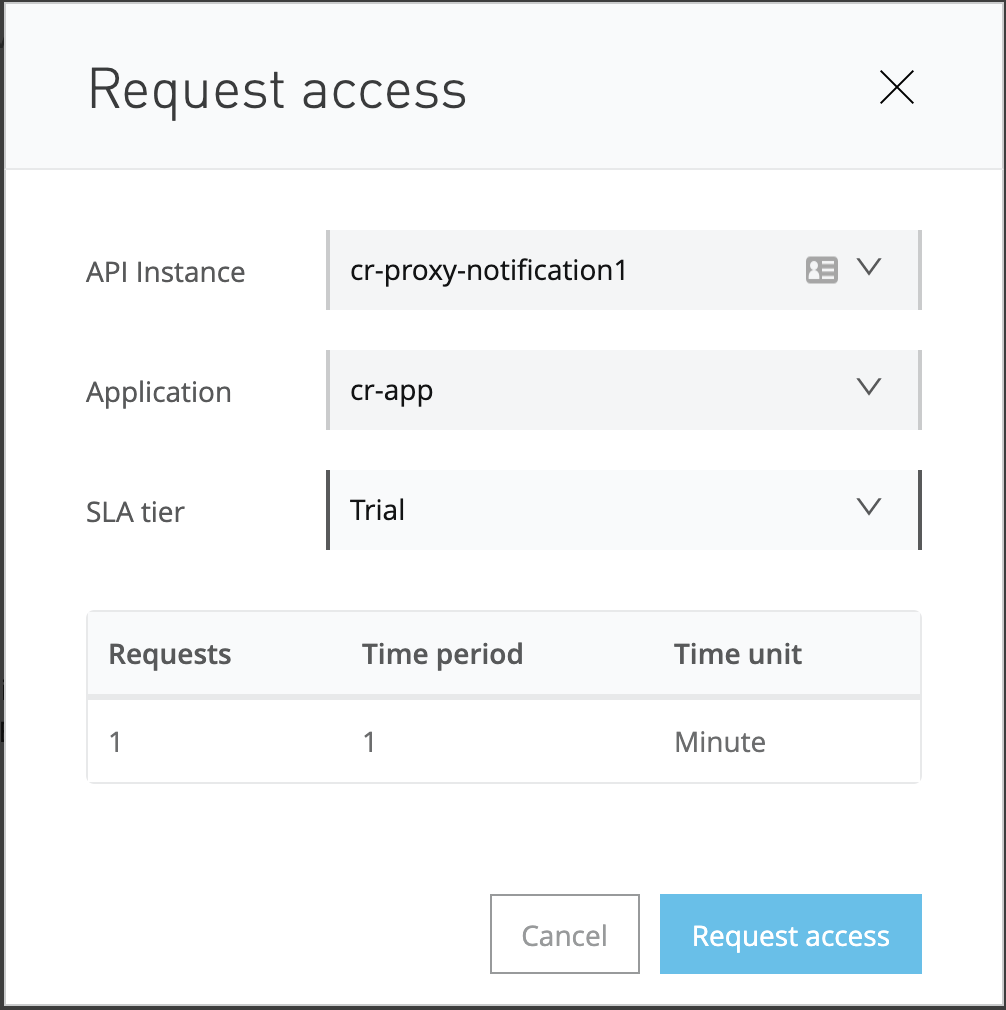Close the Request access dialog
This screenshot has height=1010, width=1006.
(896, 89)
